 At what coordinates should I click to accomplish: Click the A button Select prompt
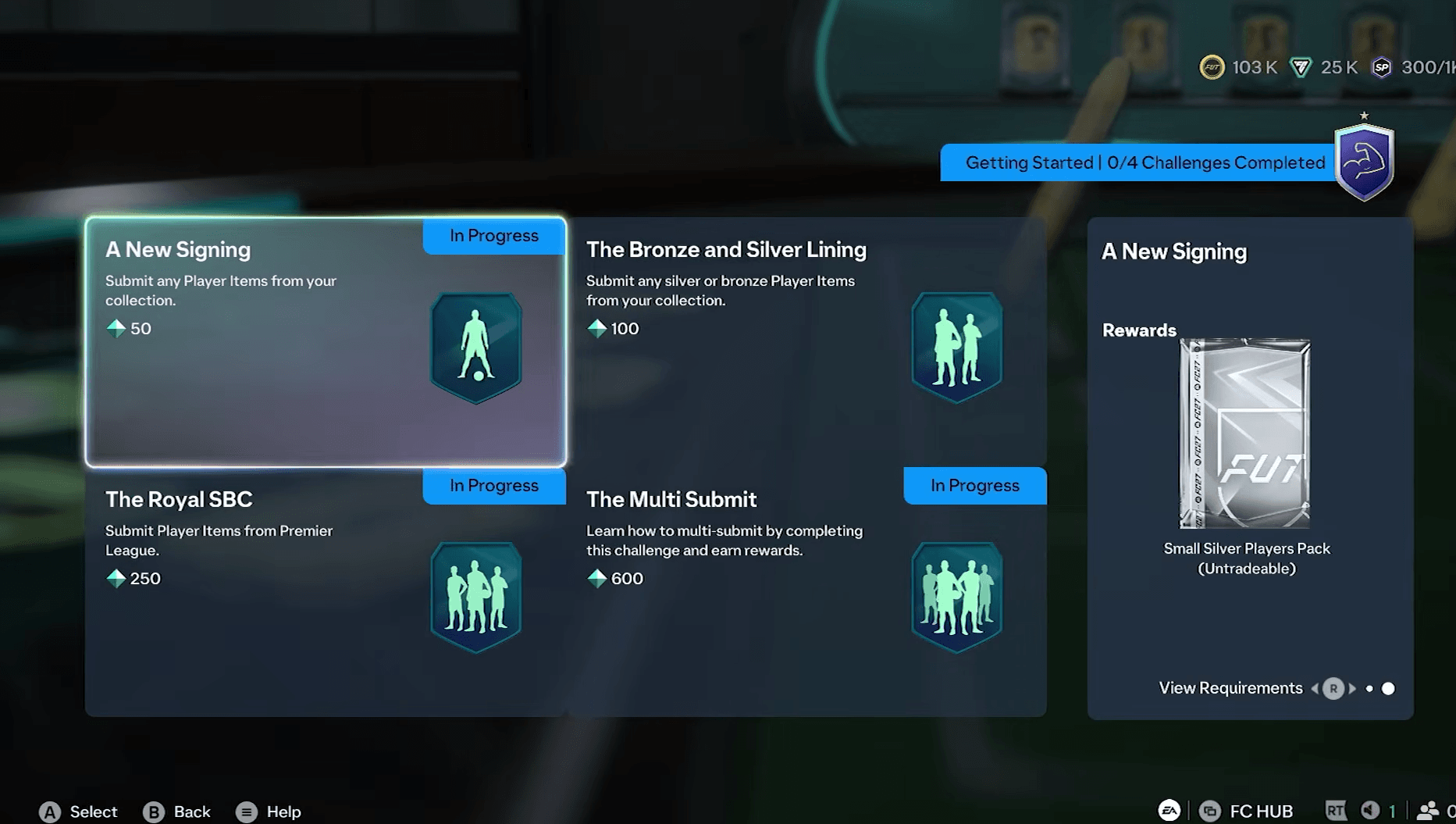78,812
